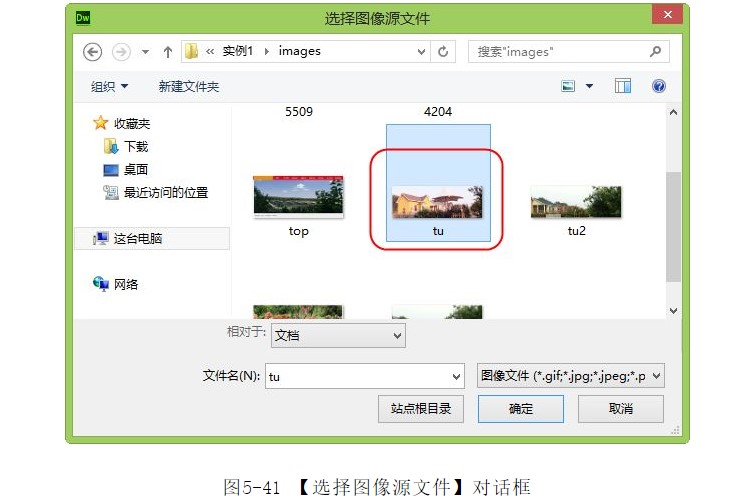Toggle the preview pane icon

click(x=623, y=86)
